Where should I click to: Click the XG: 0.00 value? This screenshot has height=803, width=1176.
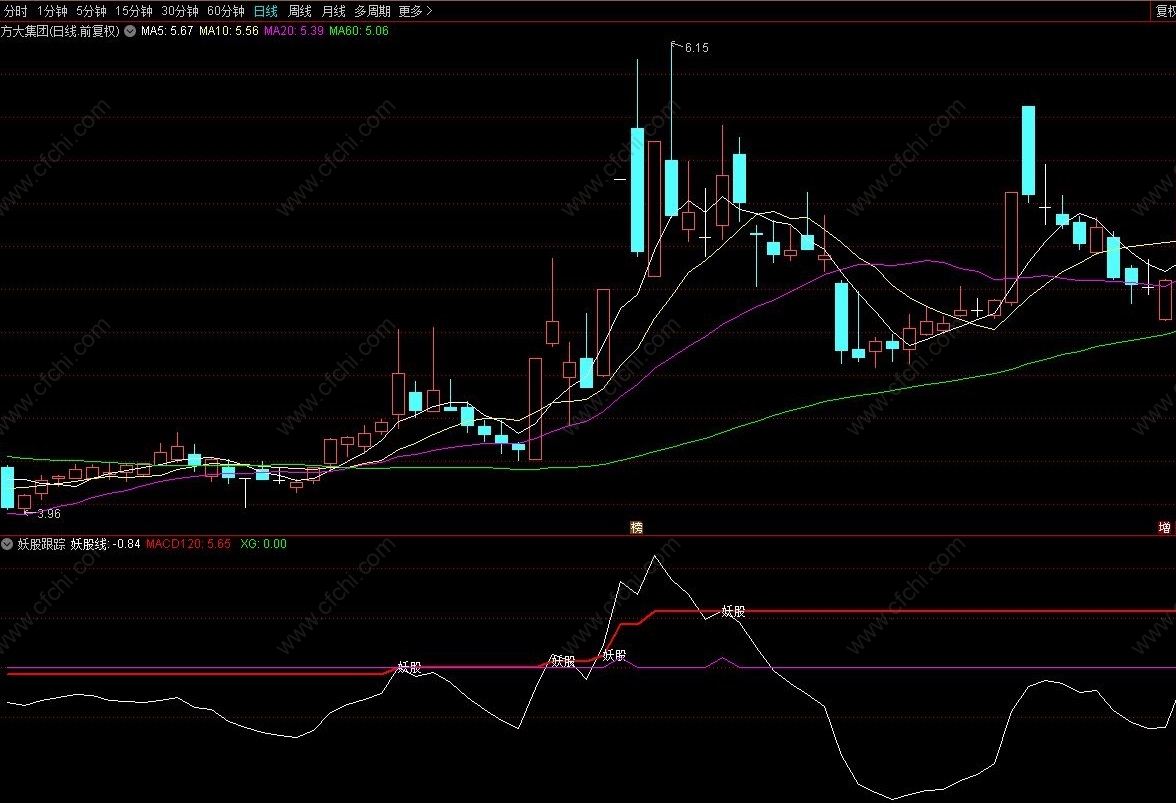(263, 544)
